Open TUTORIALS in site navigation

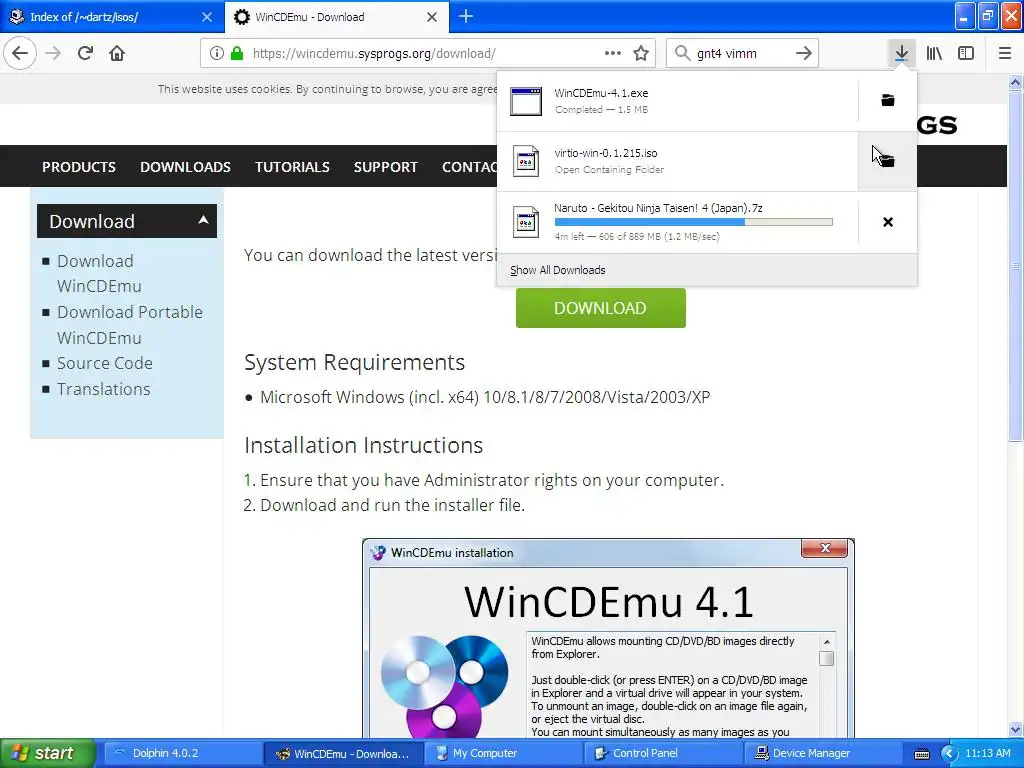tap(292, 167)
